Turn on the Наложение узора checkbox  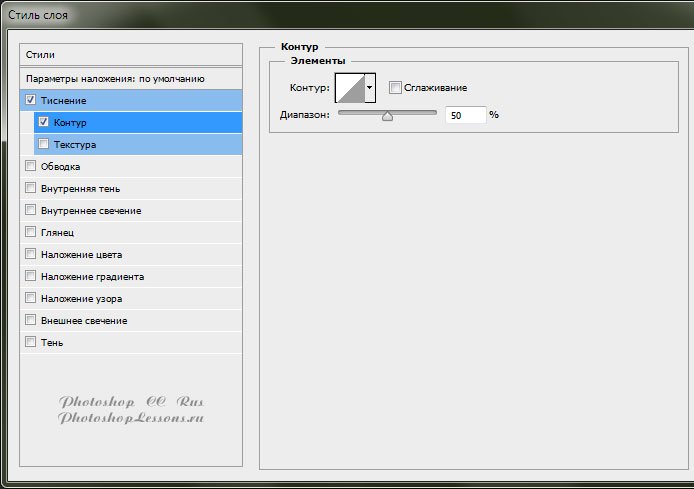(30, 299)
